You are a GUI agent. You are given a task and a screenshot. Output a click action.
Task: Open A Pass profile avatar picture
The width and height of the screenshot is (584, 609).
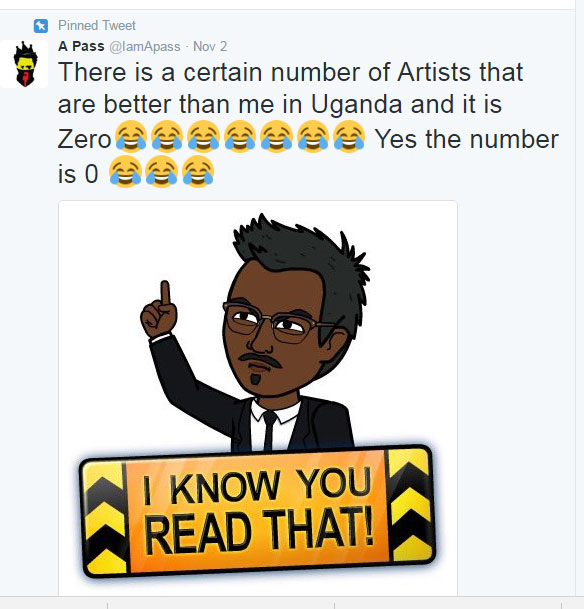(24, 64)
